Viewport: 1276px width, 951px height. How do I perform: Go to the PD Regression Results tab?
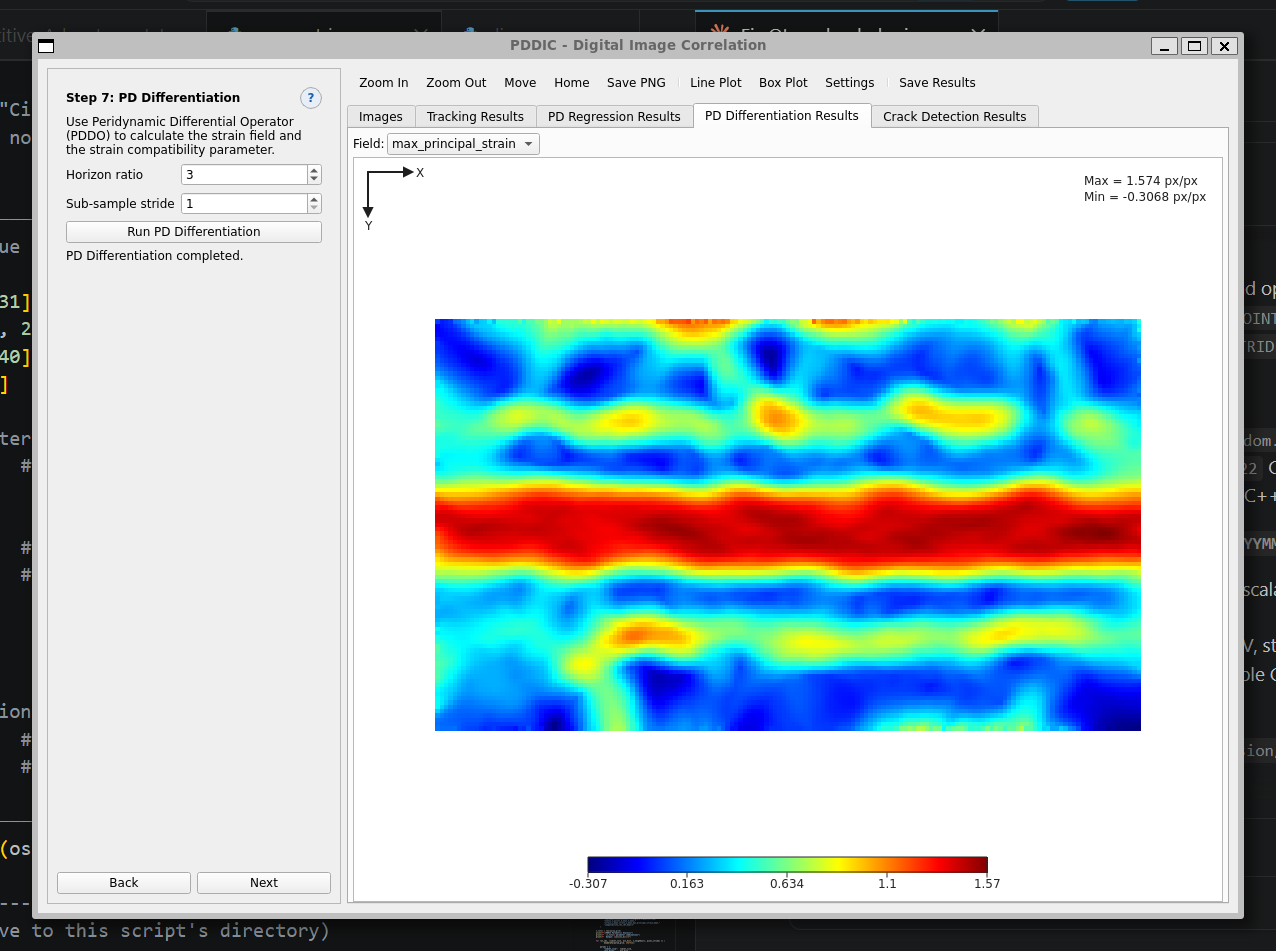click(614, 117)
